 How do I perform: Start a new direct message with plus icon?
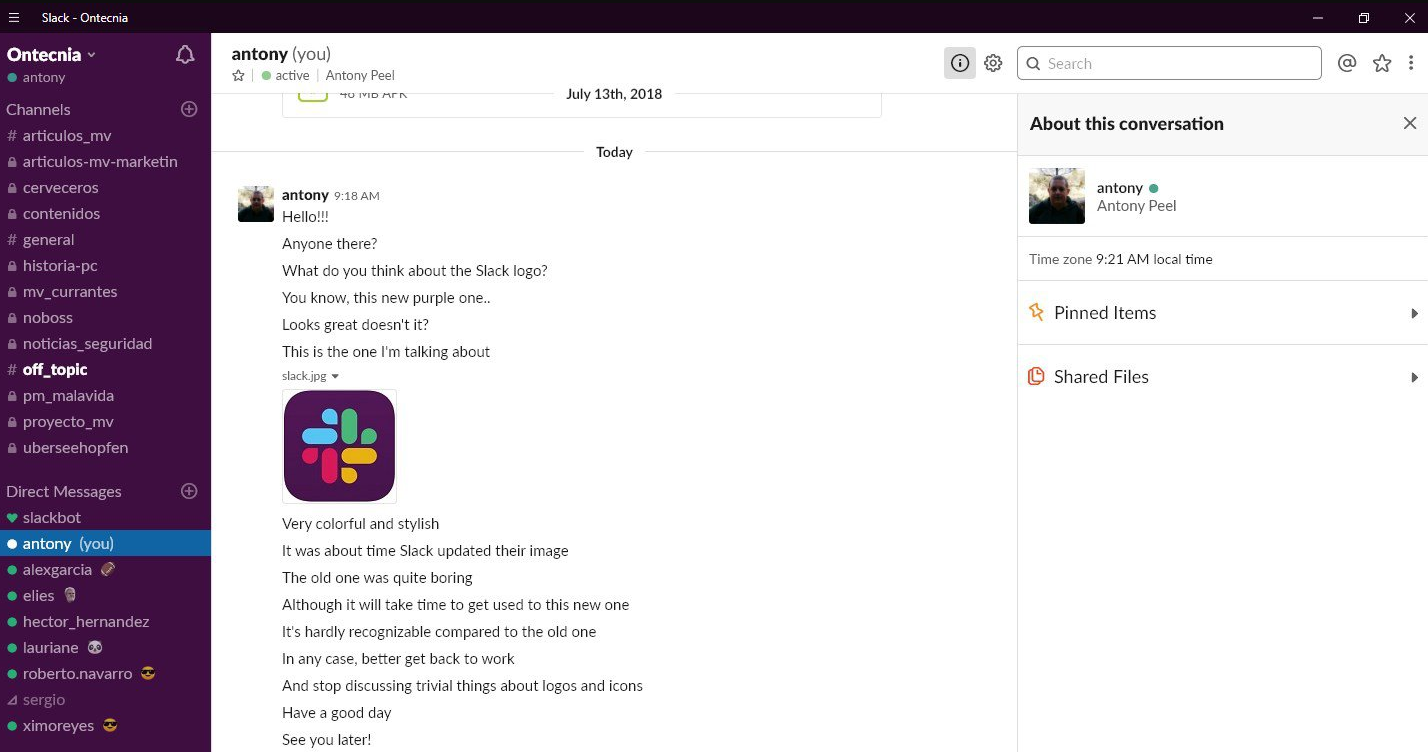[x=189, y=491]
